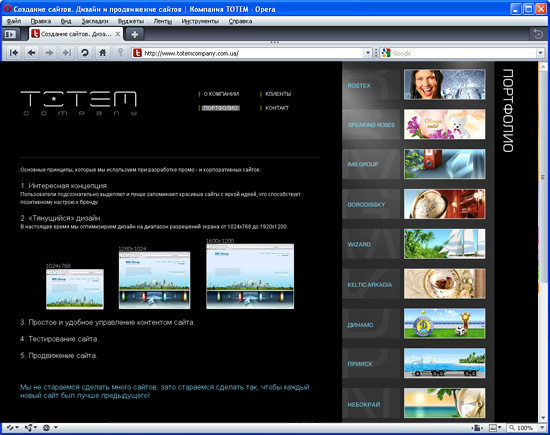The image size is (550, 435).
Task: Open the GORODISSKY portfolio link
Action: pos(366,204)
